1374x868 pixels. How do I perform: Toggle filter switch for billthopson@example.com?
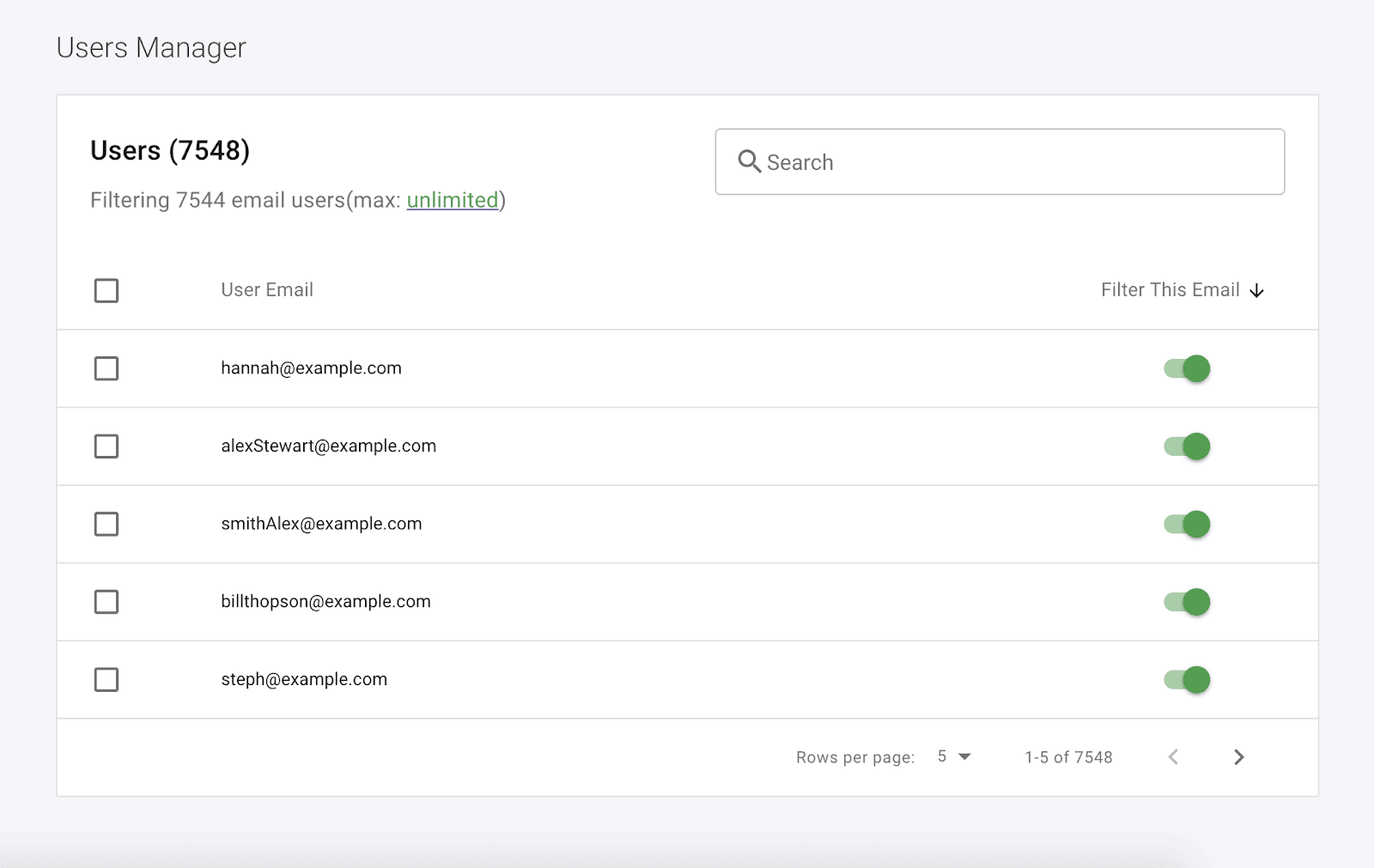[x=1187, y=602]
